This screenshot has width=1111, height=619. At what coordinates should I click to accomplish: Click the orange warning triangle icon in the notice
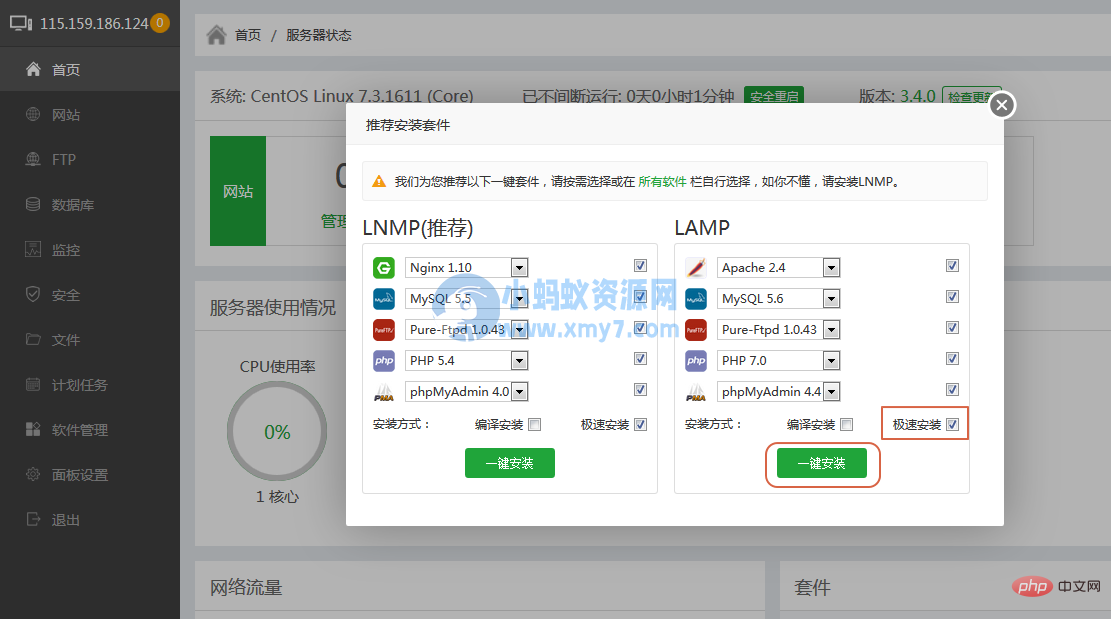pyautogui.click(x=379, y=181)
